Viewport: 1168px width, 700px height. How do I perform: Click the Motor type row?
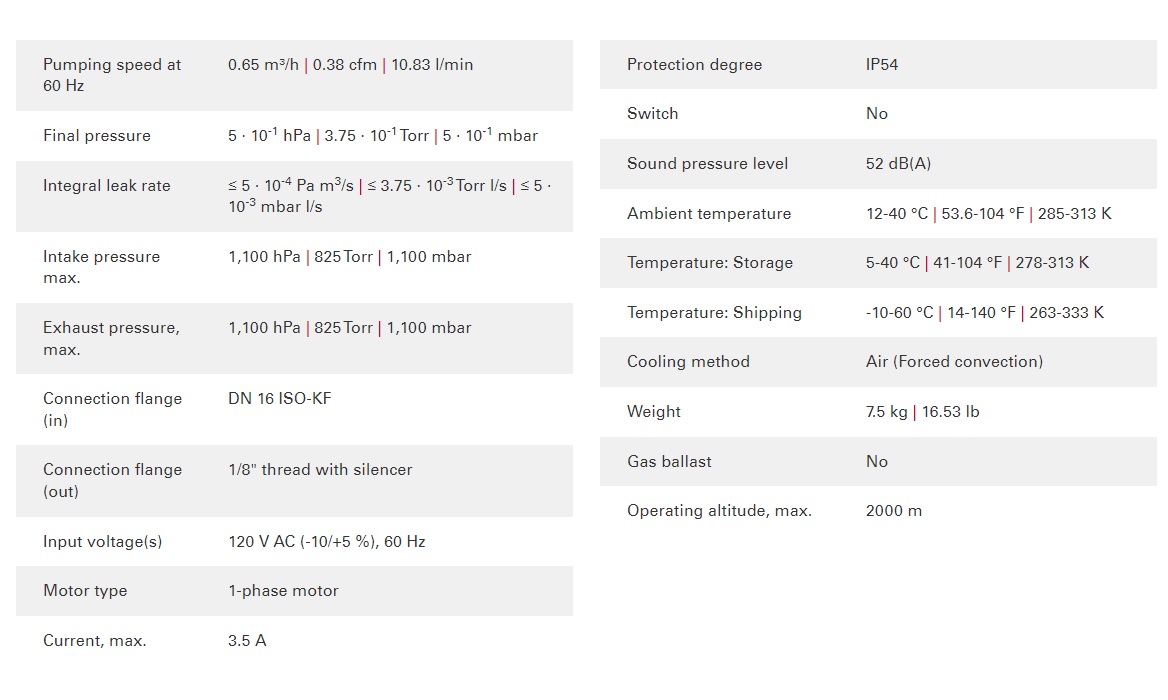[x=294, y=591]
